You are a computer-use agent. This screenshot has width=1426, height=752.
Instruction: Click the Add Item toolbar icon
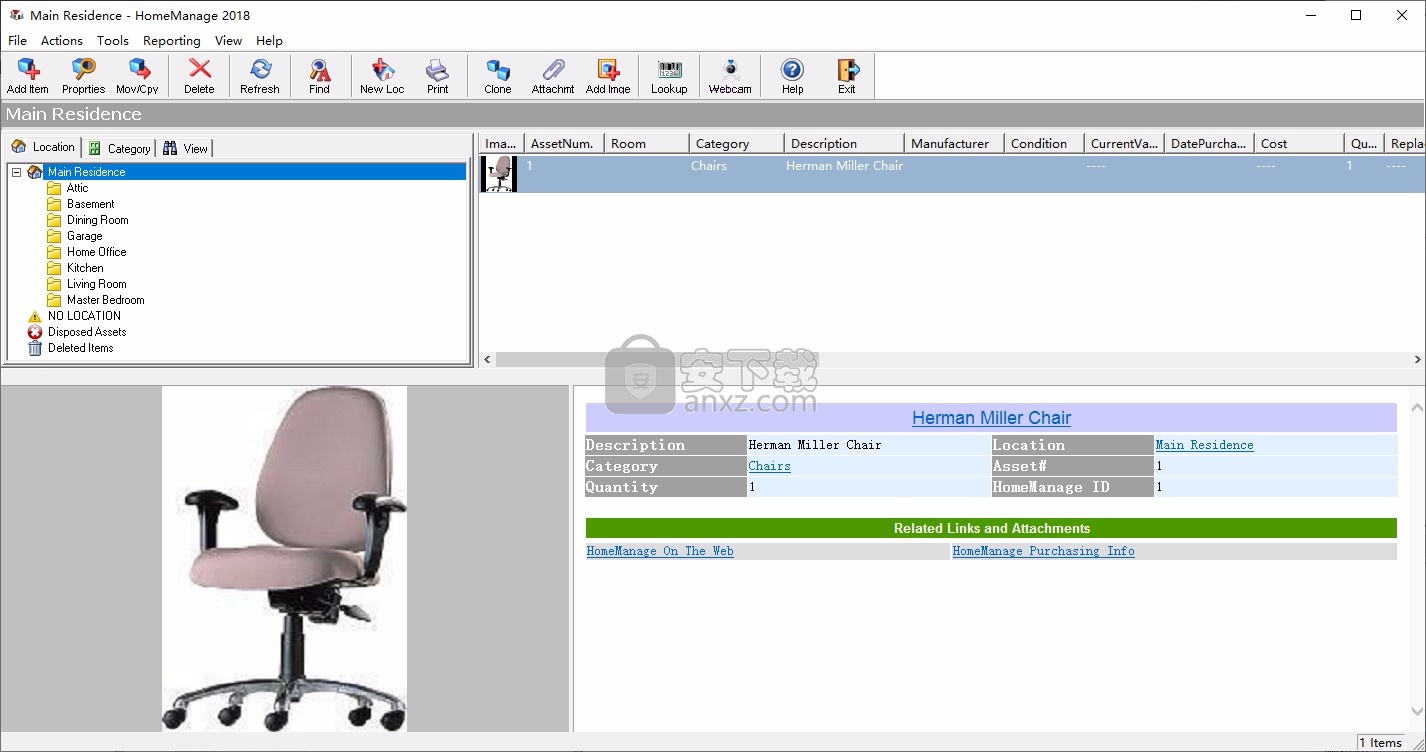point(28,76)
